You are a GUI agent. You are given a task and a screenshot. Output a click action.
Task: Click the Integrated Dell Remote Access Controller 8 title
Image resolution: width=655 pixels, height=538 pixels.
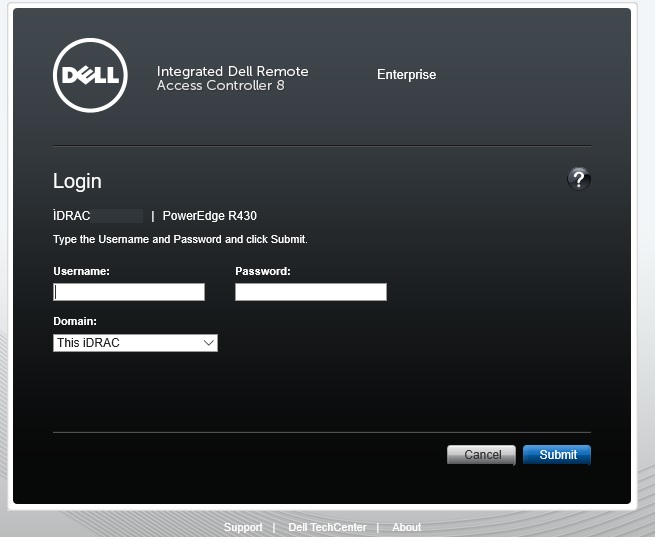point(233,78)
